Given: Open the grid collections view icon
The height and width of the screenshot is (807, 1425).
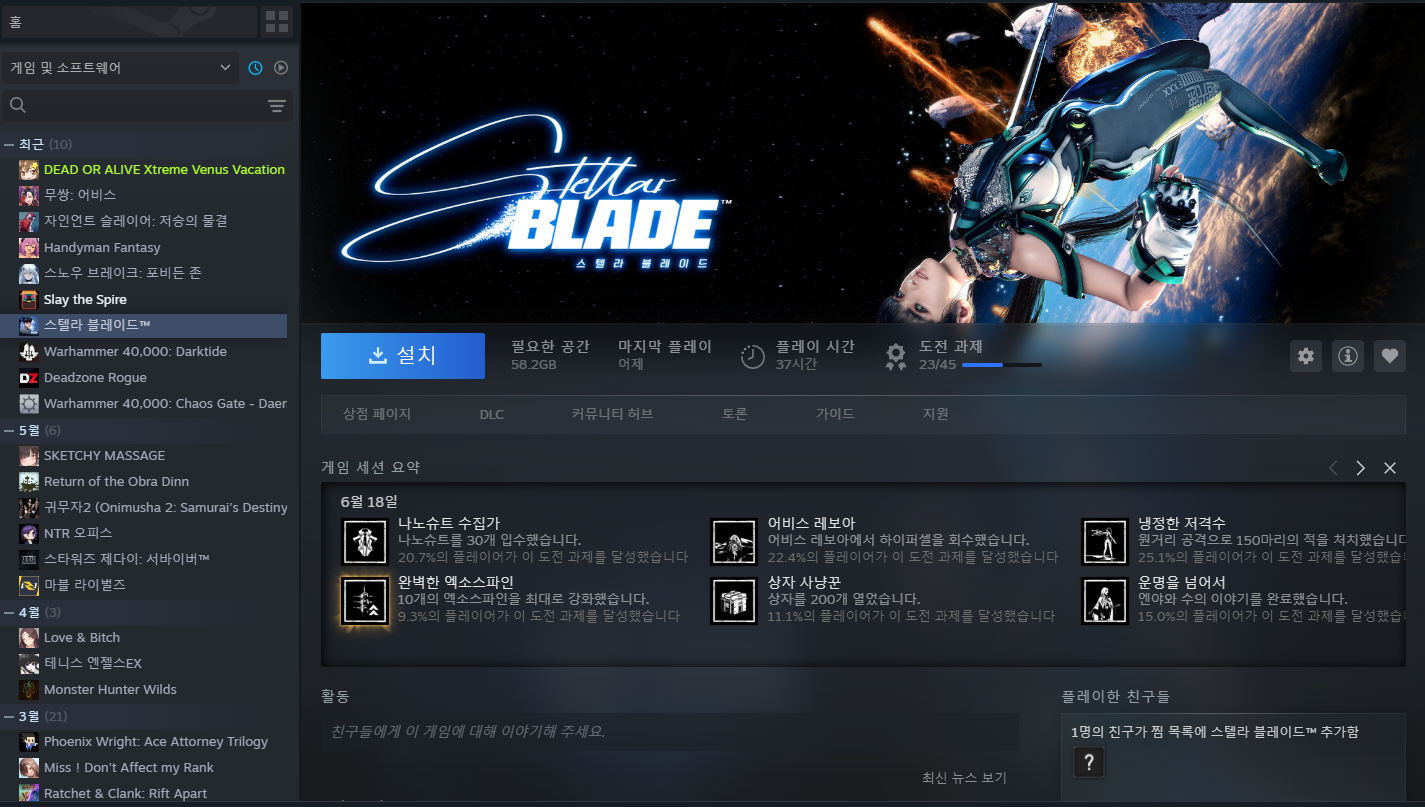Looking at the screenshot, I should tap(277, 21).
